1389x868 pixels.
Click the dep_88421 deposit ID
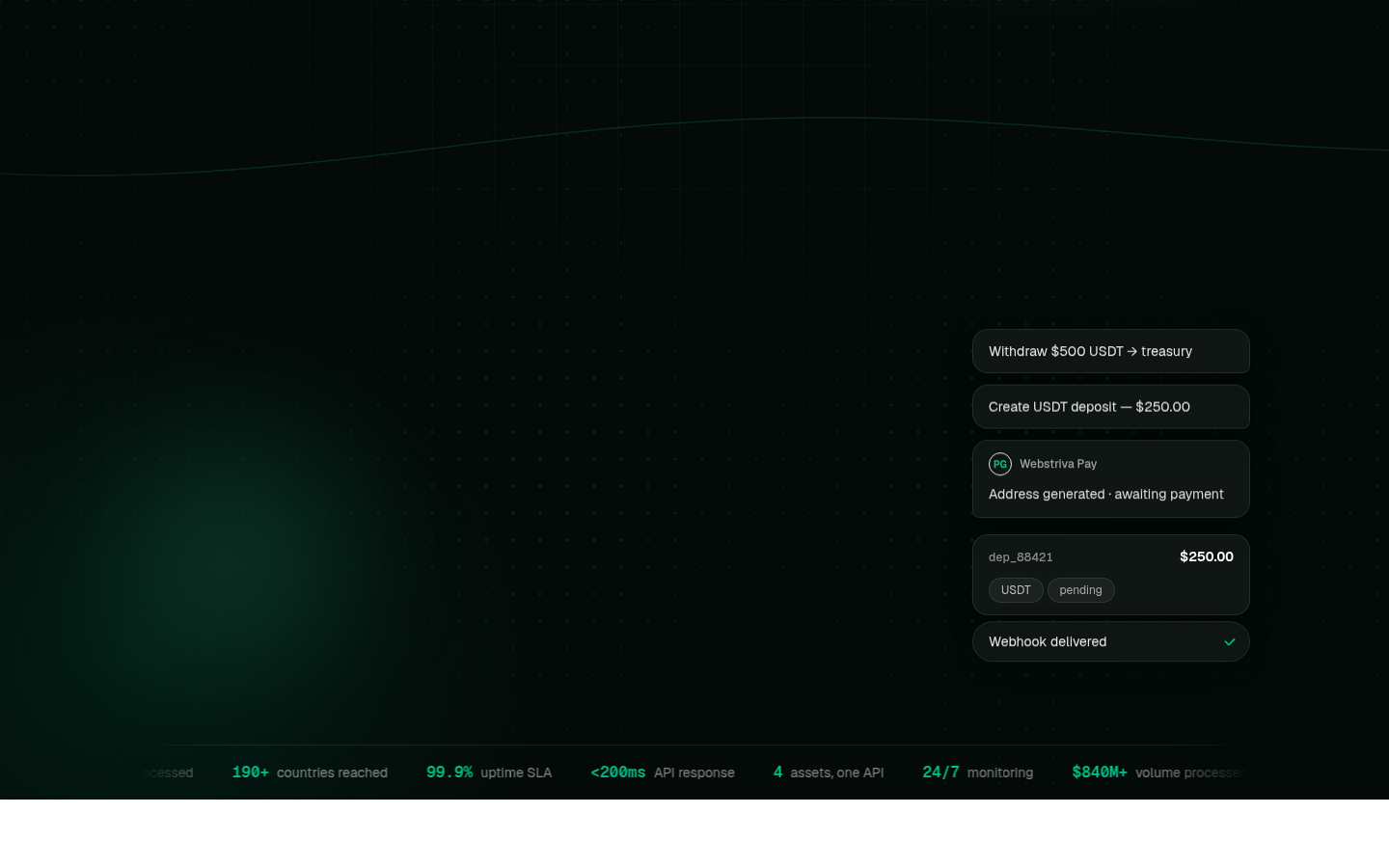pyautogui.click(x=1021, y=557)
